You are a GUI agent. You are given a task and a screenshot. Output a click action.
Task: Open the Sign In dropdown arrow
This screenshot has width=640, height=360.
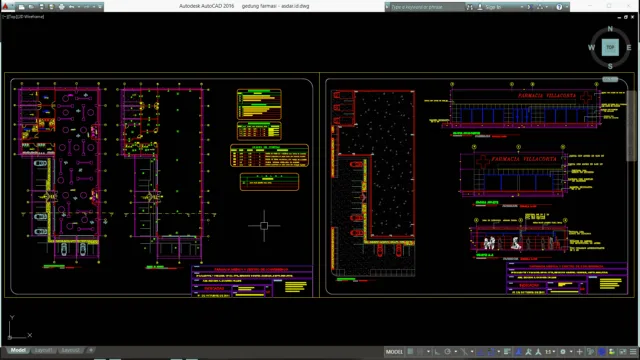(522, 7)
